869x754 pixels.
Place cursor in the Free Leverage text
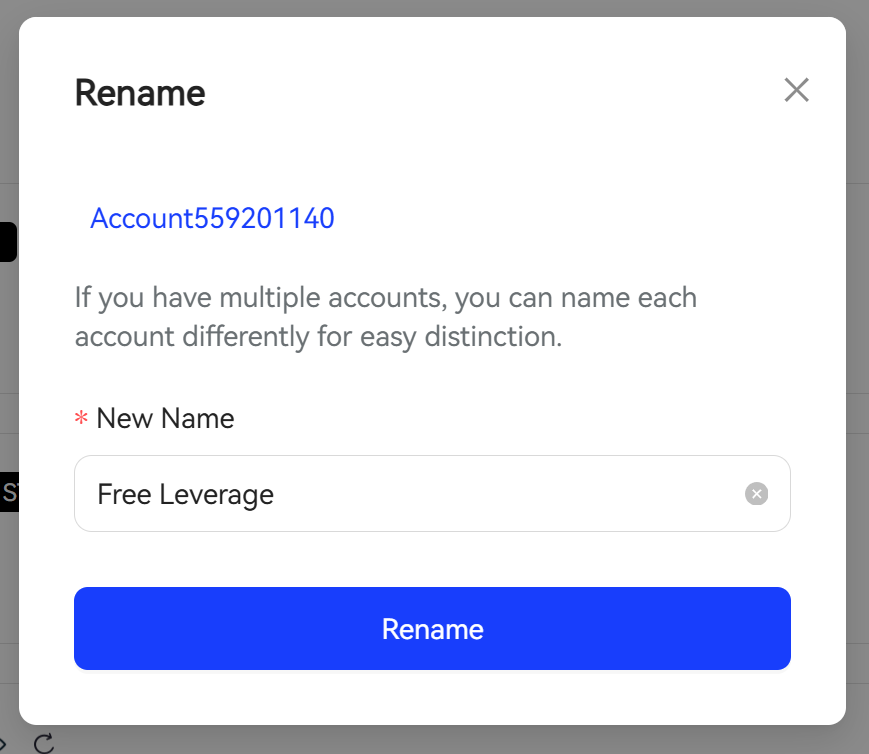185,495
